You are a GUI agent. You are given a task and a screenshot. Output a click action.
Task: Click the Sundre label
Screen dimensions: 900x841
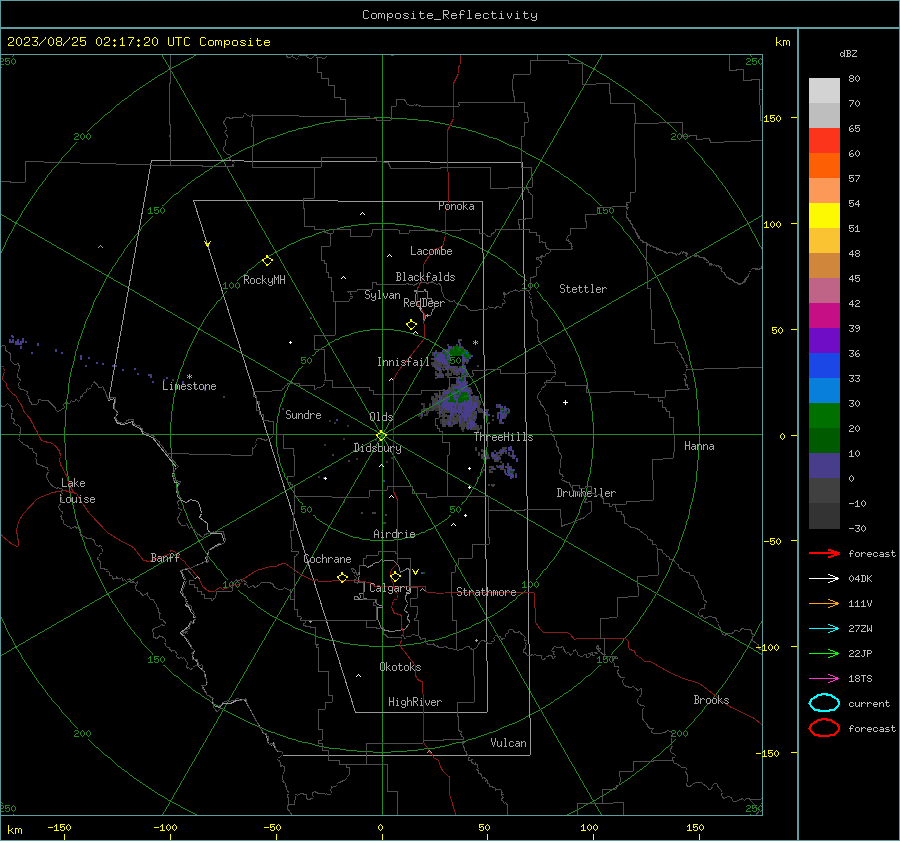(303, 414)
